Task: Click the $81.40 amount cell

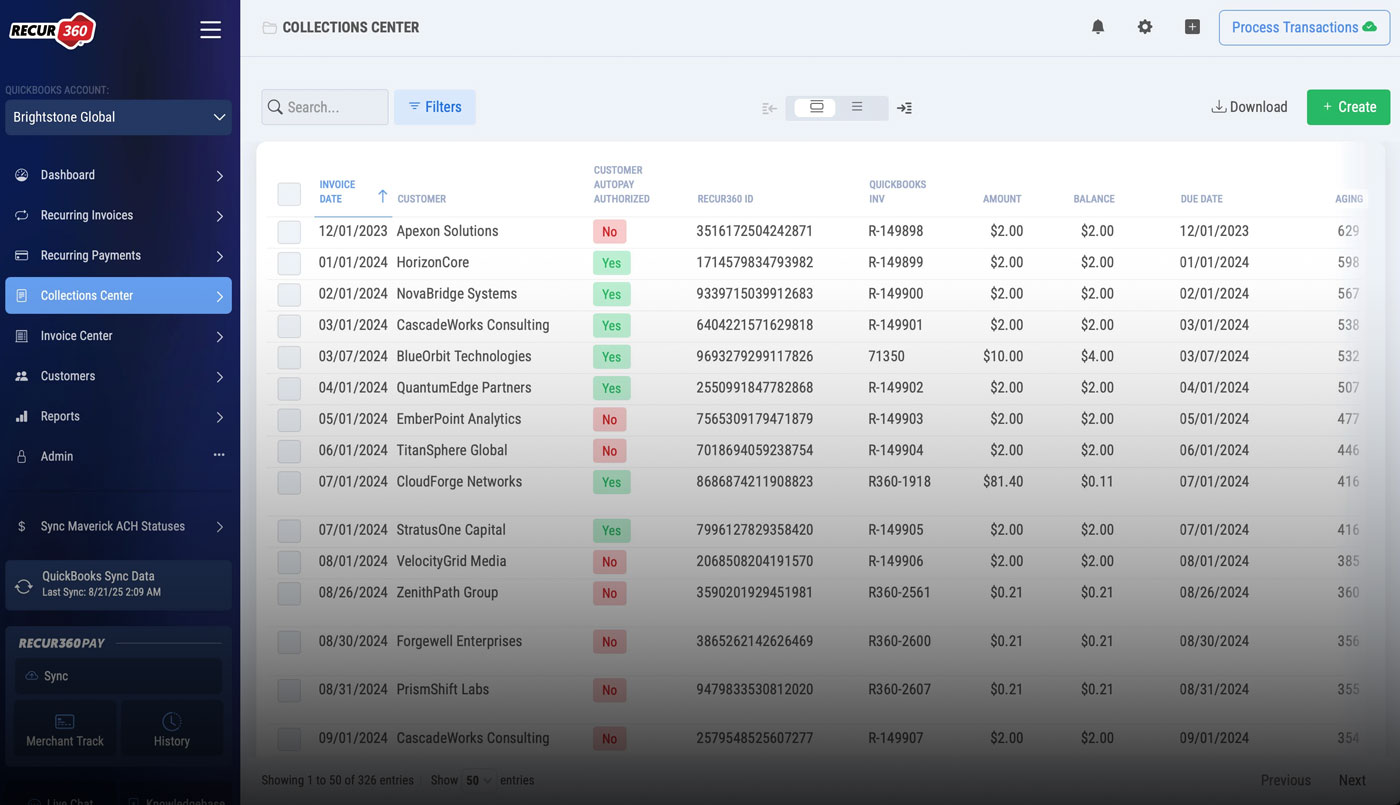Action: pos(1003,481)
